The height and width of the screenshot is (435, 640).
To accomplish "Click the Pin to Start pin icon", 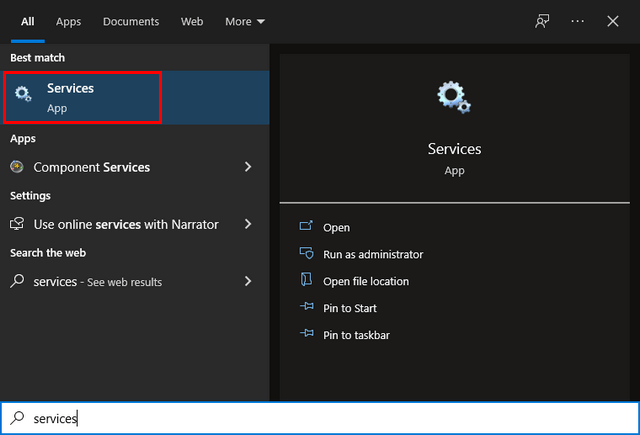I will click(307, 306).
